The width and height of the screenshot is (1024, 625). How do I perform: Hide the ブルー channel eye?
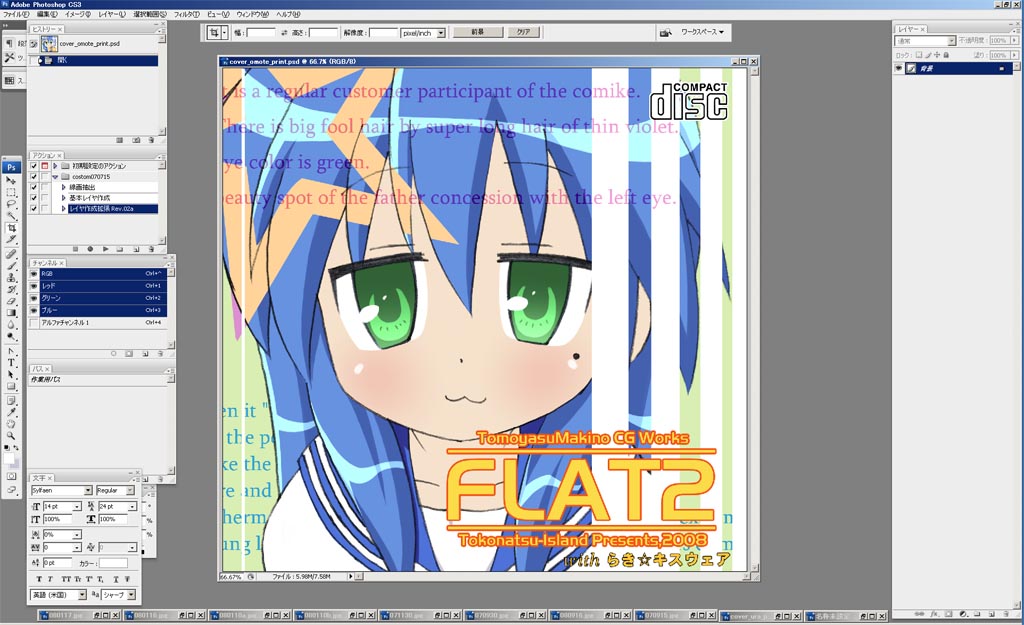point(34,310)
